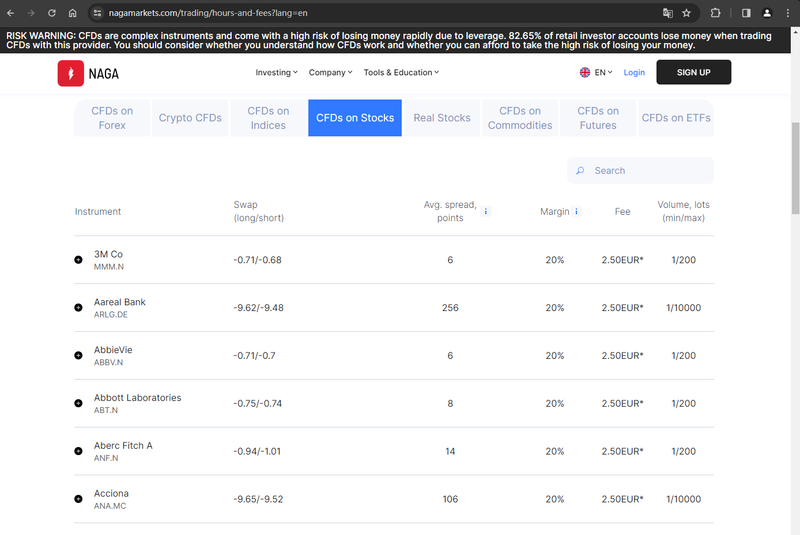800x535 pixels.
Task: Expand Aareal Bank row plus icon
Action: click(x=78, y=308)
